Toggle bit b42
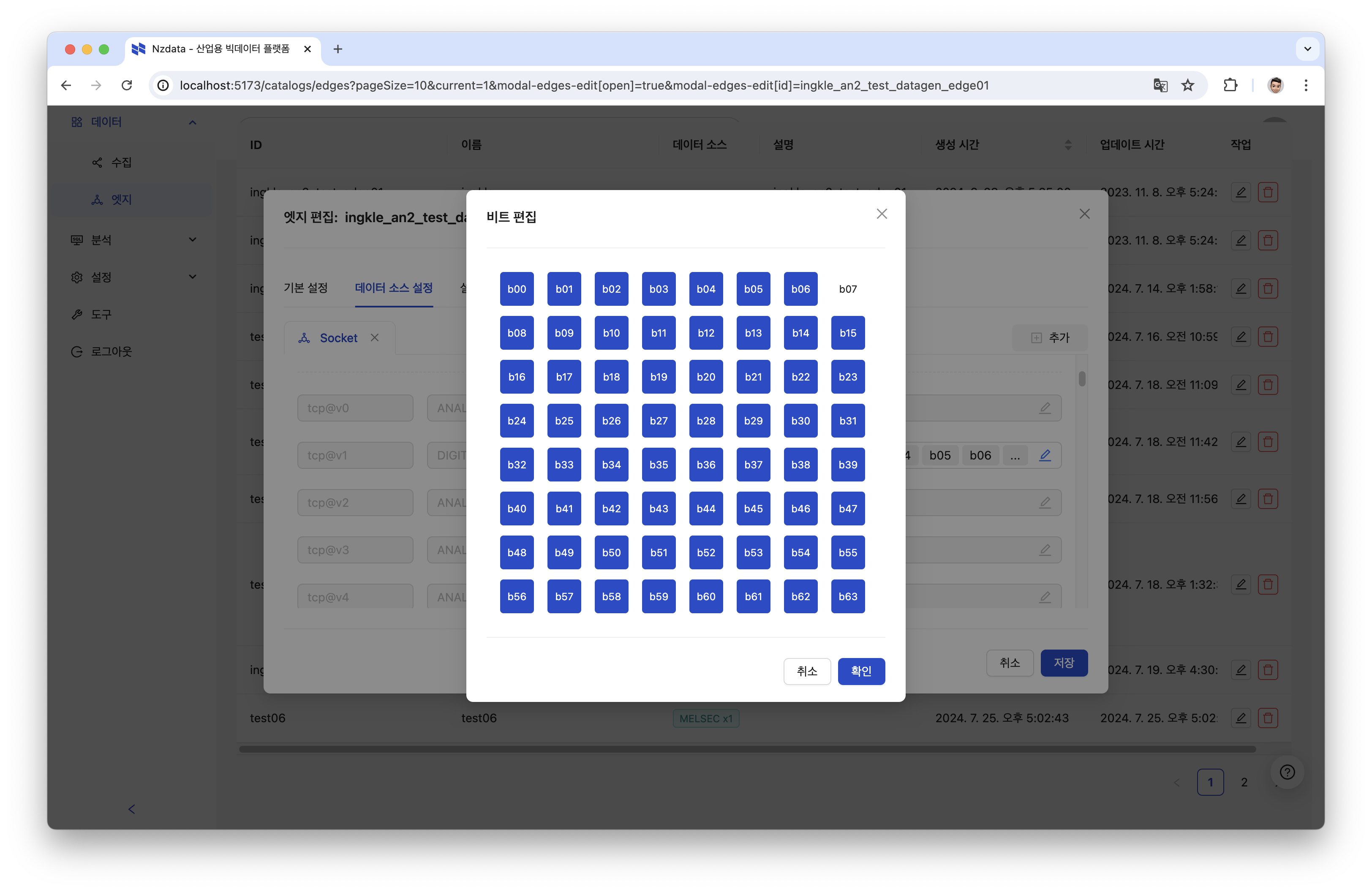The height and width of the screenshot is (892, 1372). point(611,508)
